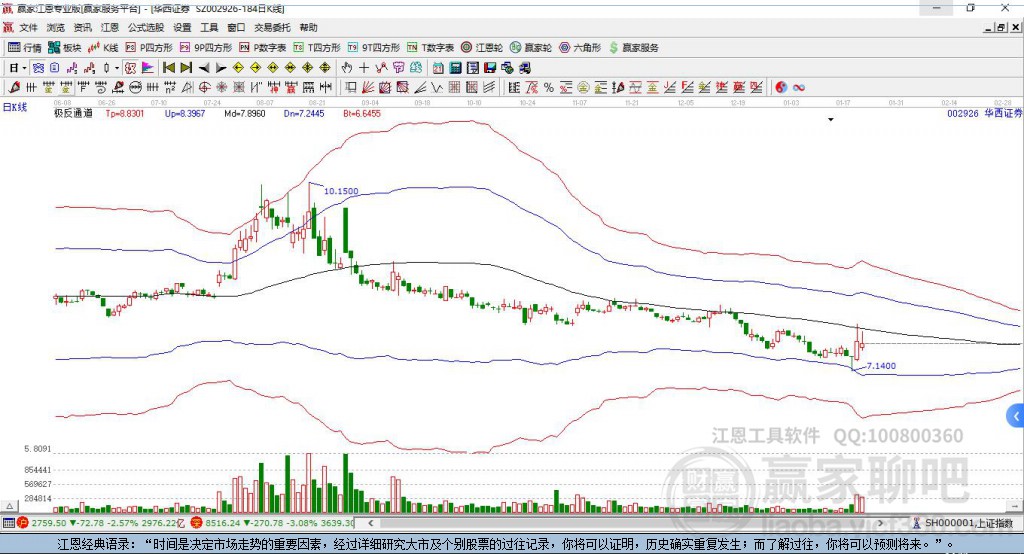Open the calendar icon in toolbar
The height and width of the screenshot is (554, 1024).
pos(438,68)
